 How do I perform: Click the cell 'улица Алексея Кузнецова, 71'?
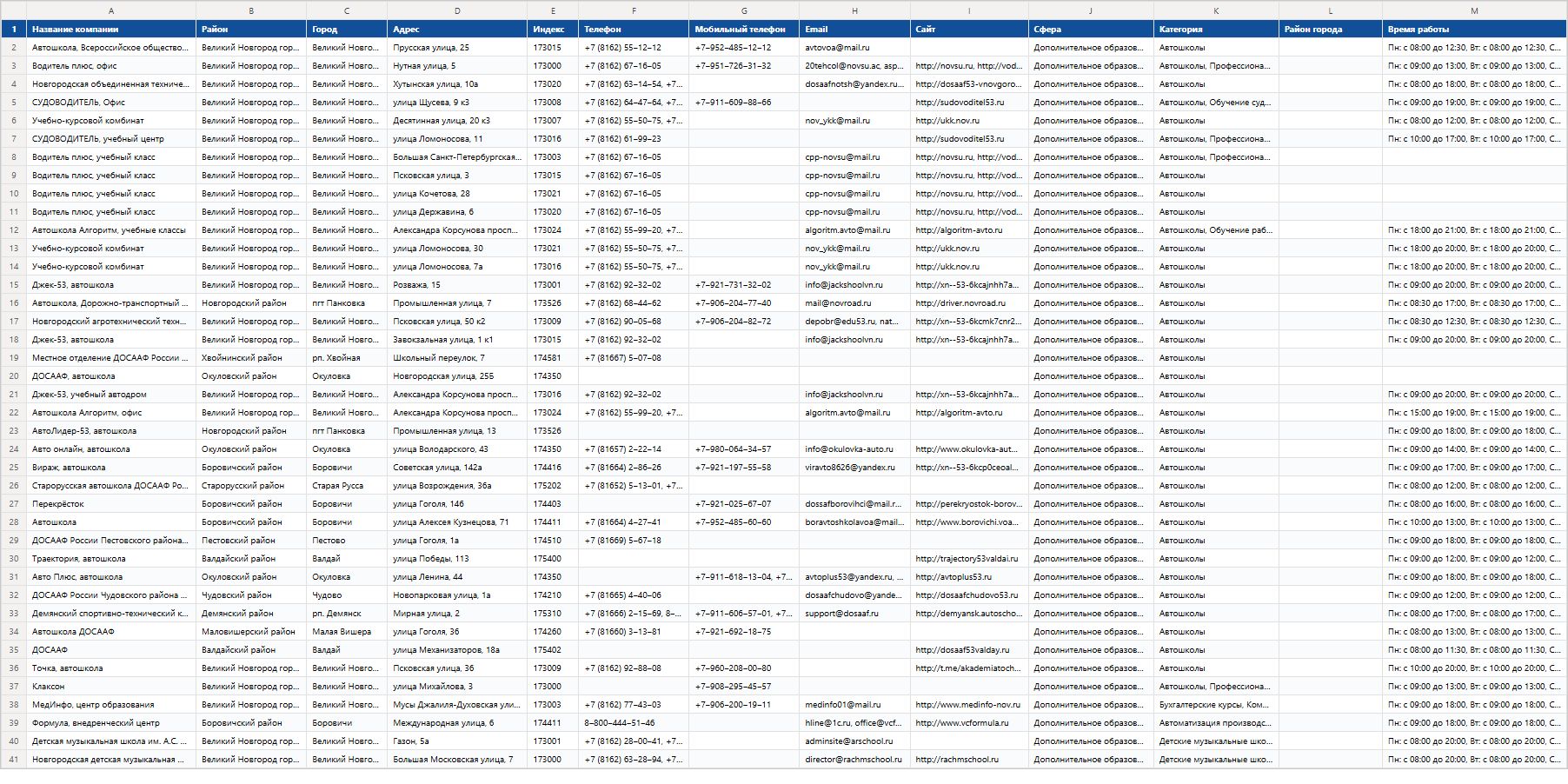point(457,522)
